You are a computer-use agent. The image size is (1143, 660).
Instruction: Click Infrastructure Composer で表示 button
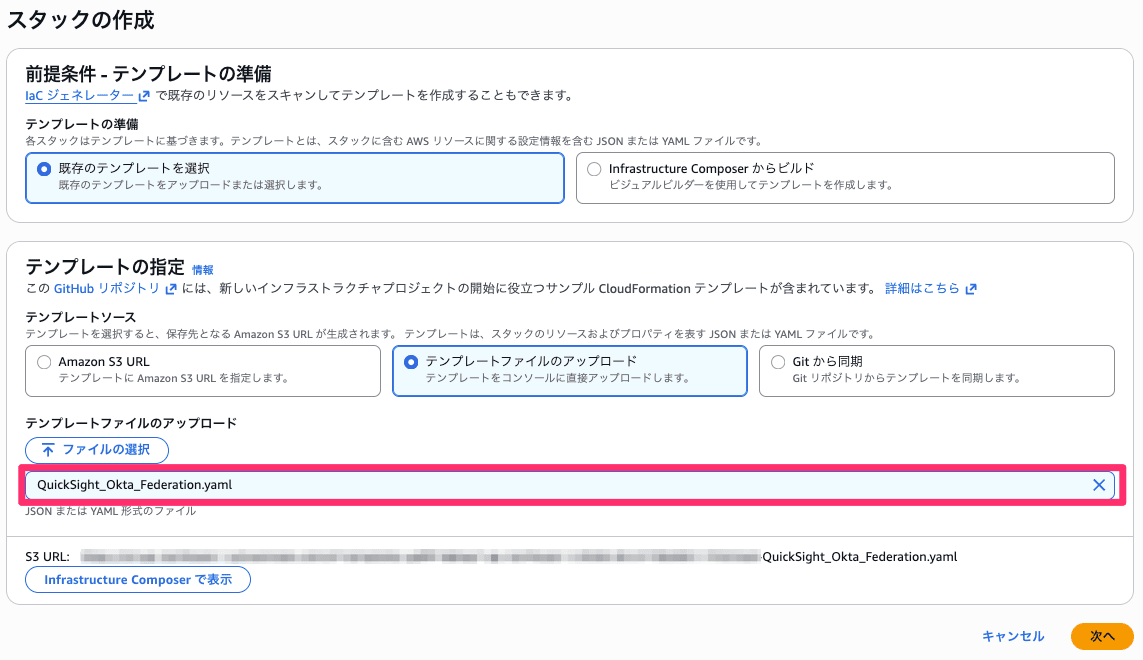(x=138, y=580)
